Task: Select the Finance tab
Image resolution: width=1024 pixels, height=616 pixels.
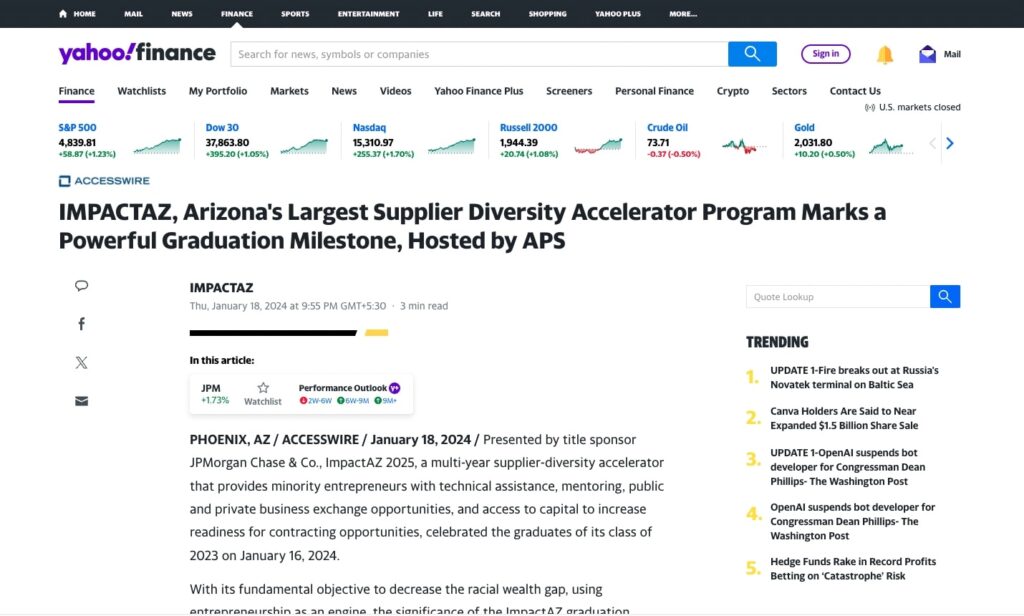Action: 76,91
